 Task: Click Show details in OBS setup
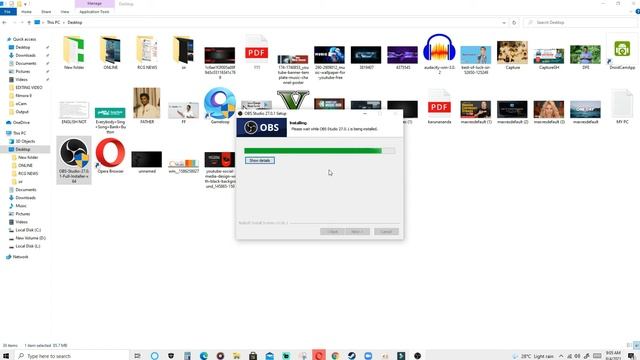pos(260,160)
